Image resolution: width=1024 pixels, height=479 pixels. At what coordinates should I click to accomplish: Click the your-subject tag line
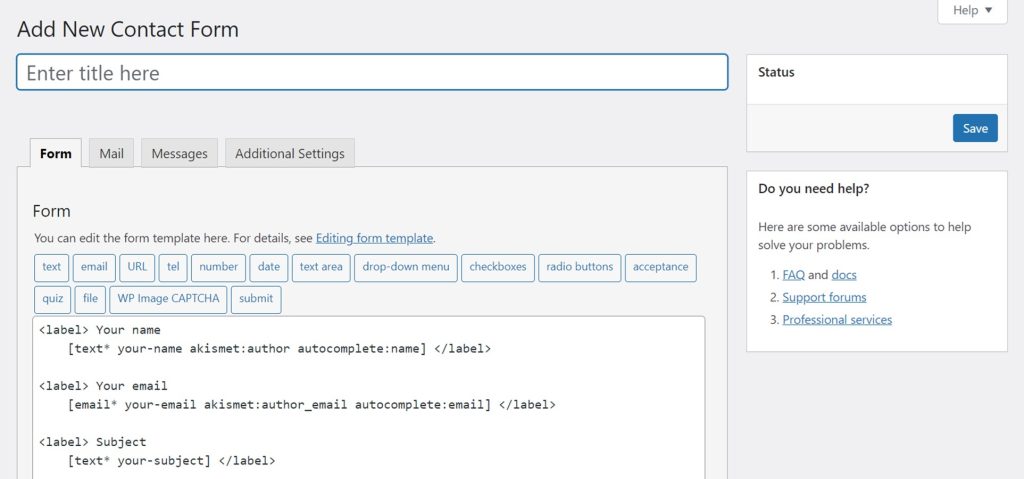click(171, 461)
